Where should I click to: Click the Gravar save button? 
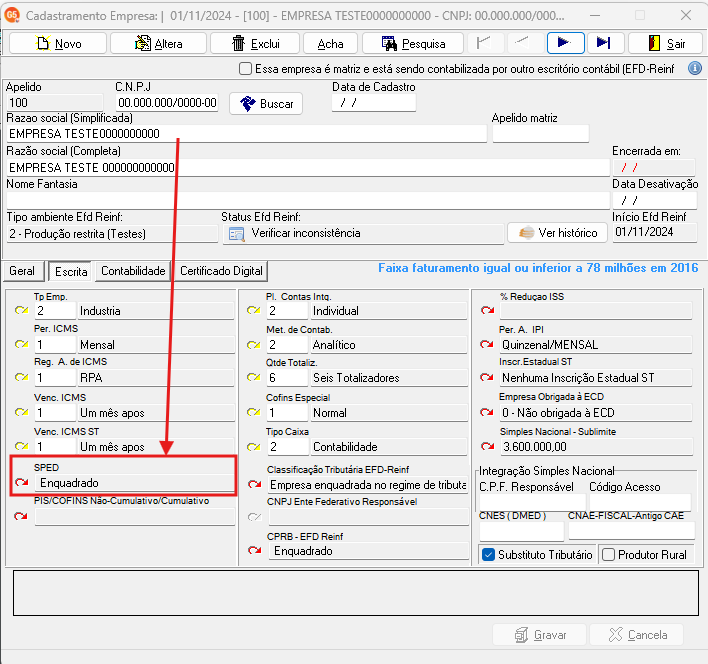(x=540, y=635)
